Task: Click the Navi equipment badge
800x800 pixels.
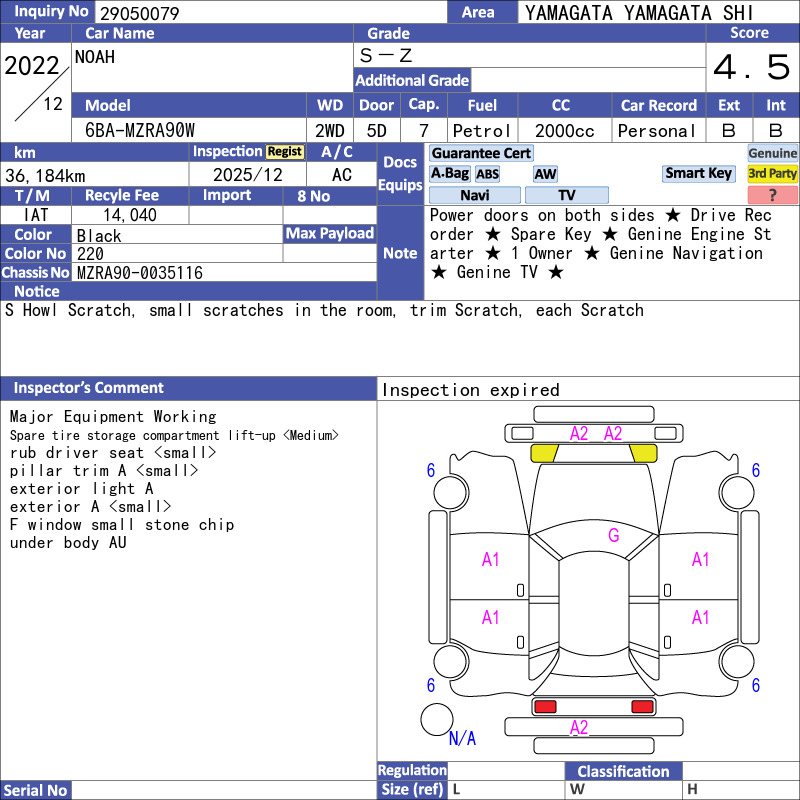Action: (474, 195)
